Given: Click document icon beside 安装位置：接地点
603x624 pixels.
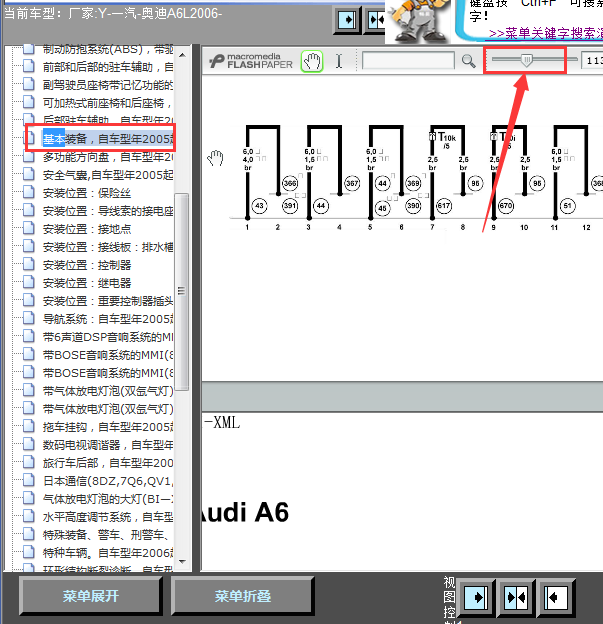Looking at the screenshot, I should (x=29, y=228).
